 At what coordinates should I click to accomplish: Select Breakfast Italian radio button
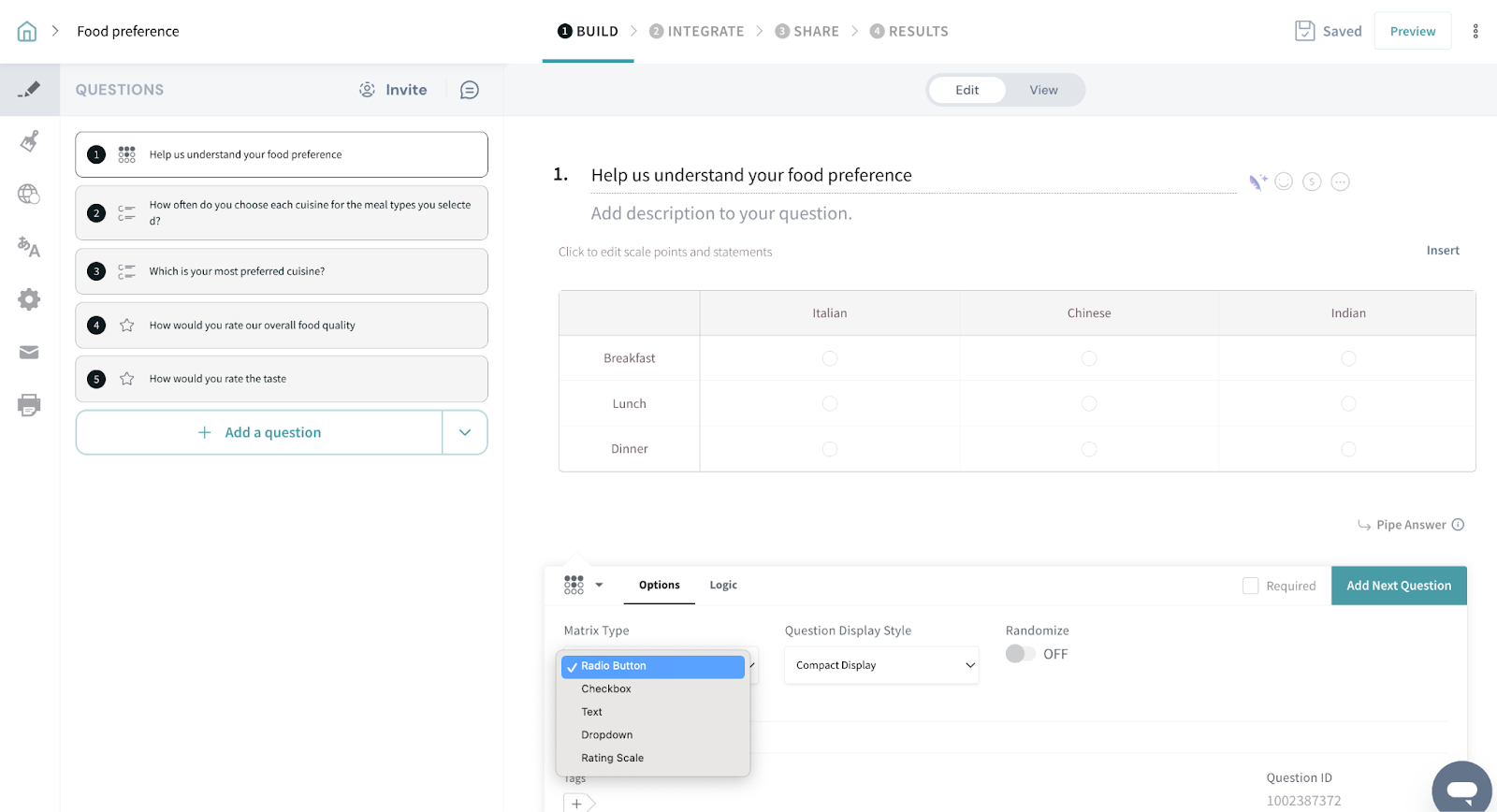(x=829, y=358)
